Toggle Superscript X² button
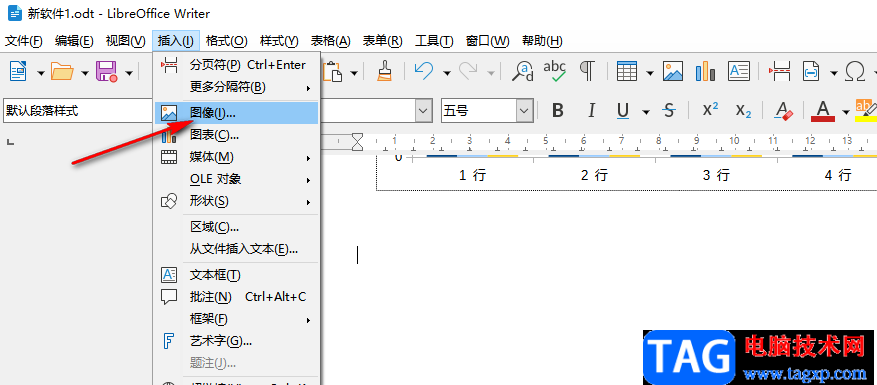This screenshot has width=877, height=385. point(710,110)
